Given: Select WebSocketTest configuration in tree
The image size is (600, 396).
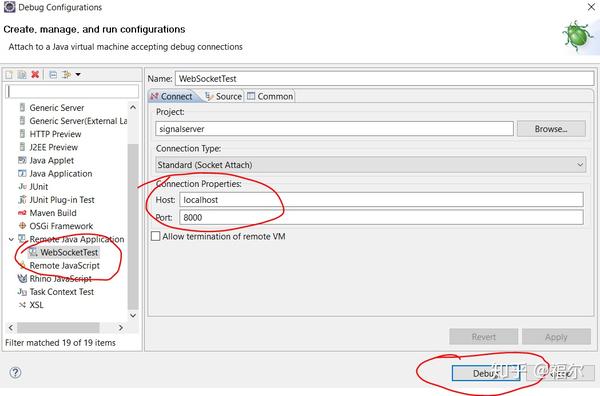Looking at the screenshot, I should click(x=64, y=252).
